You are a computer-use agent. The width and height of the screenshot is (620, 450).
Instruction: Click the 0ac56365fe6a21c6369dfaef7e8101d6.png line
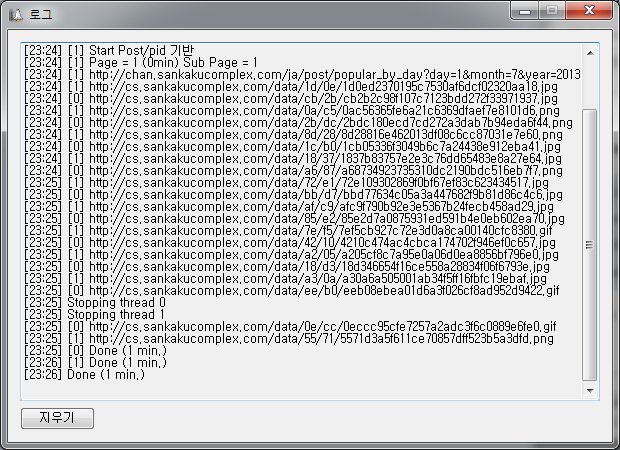coord(292,110)
